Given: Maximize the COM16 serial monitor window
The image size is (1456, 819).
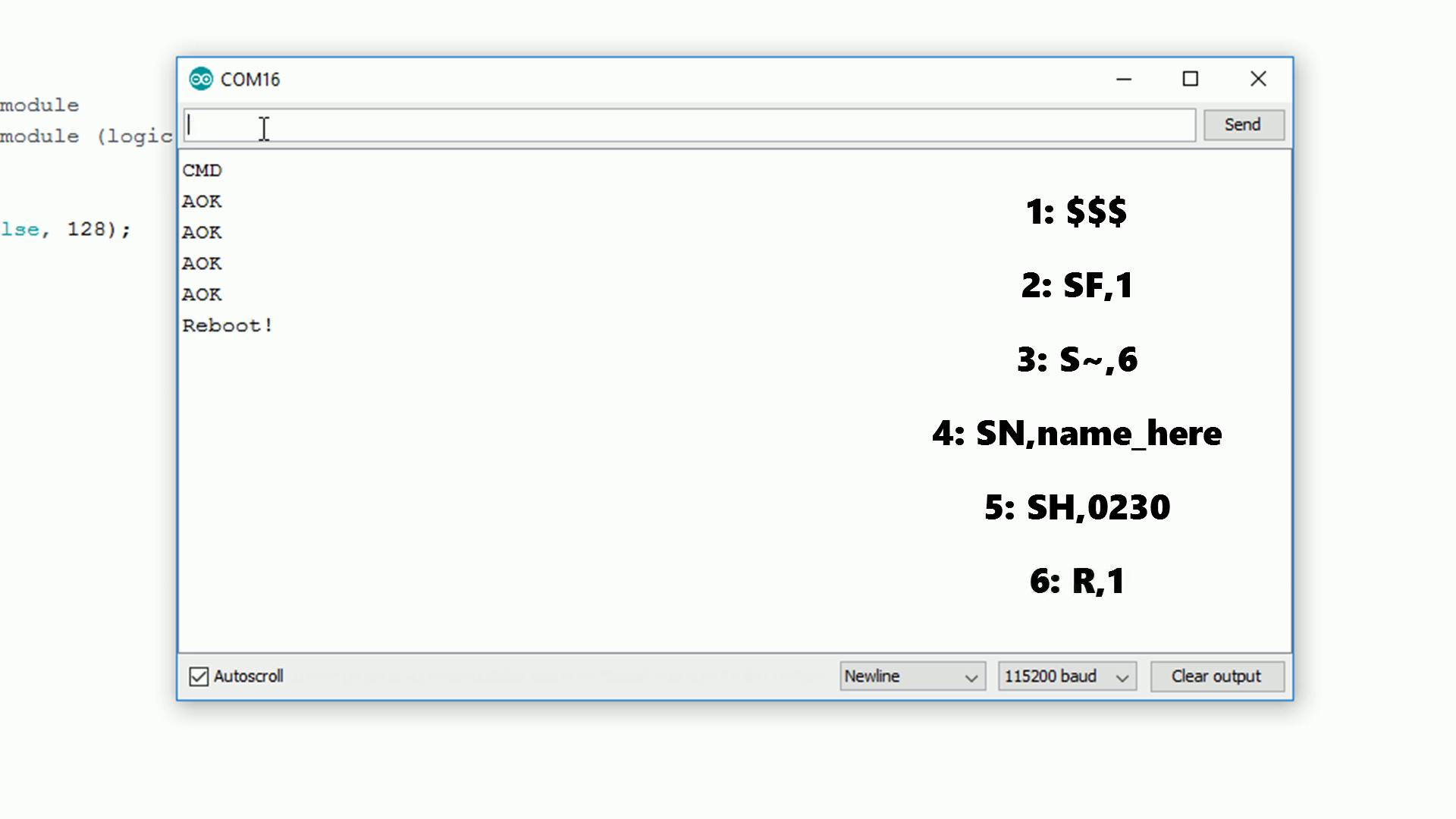Looking at the screenshot, I should coord(1191,79).
